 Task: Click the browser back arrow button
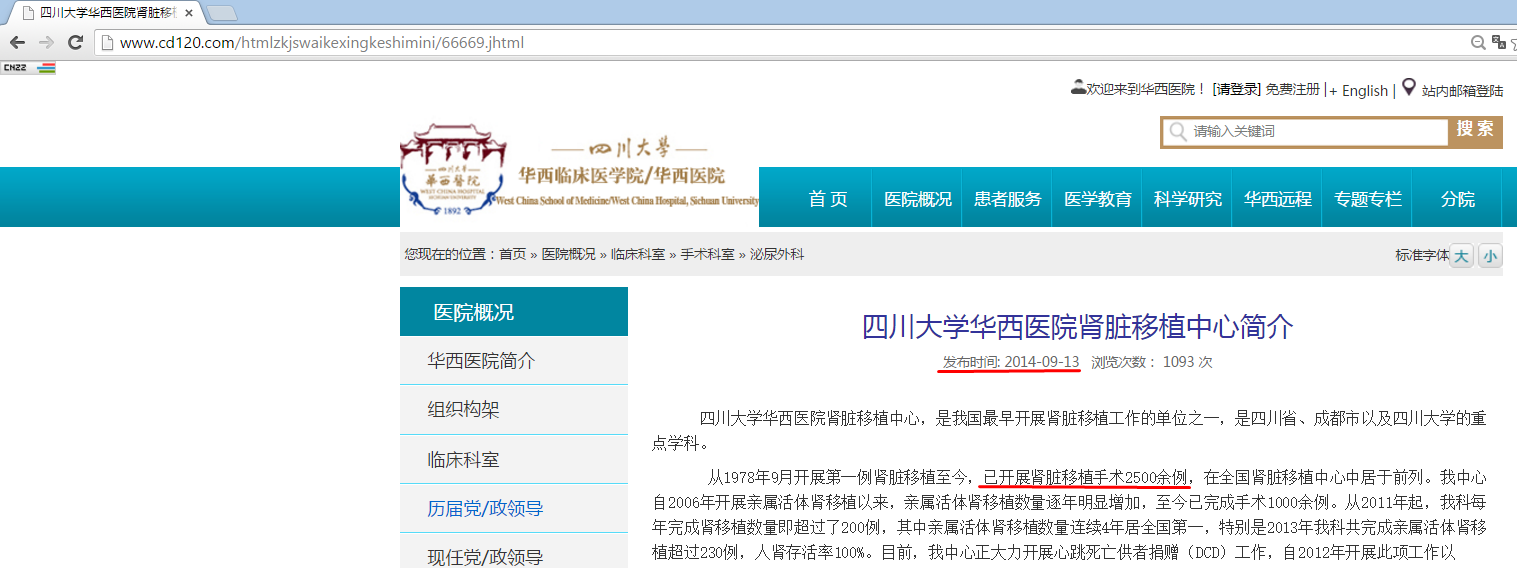[17, 43]
